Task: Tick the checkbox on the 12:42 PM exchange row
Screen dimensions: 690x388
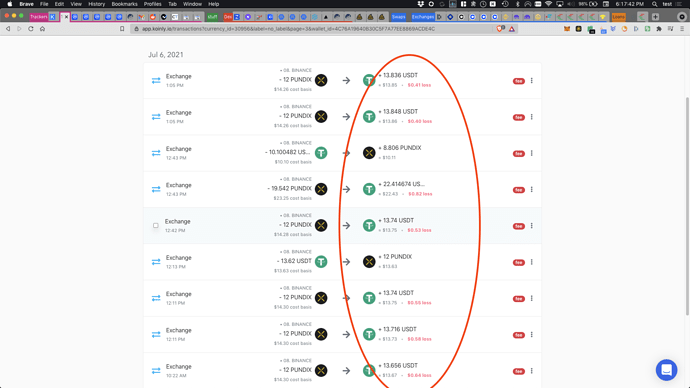Action: click(155, 225)
